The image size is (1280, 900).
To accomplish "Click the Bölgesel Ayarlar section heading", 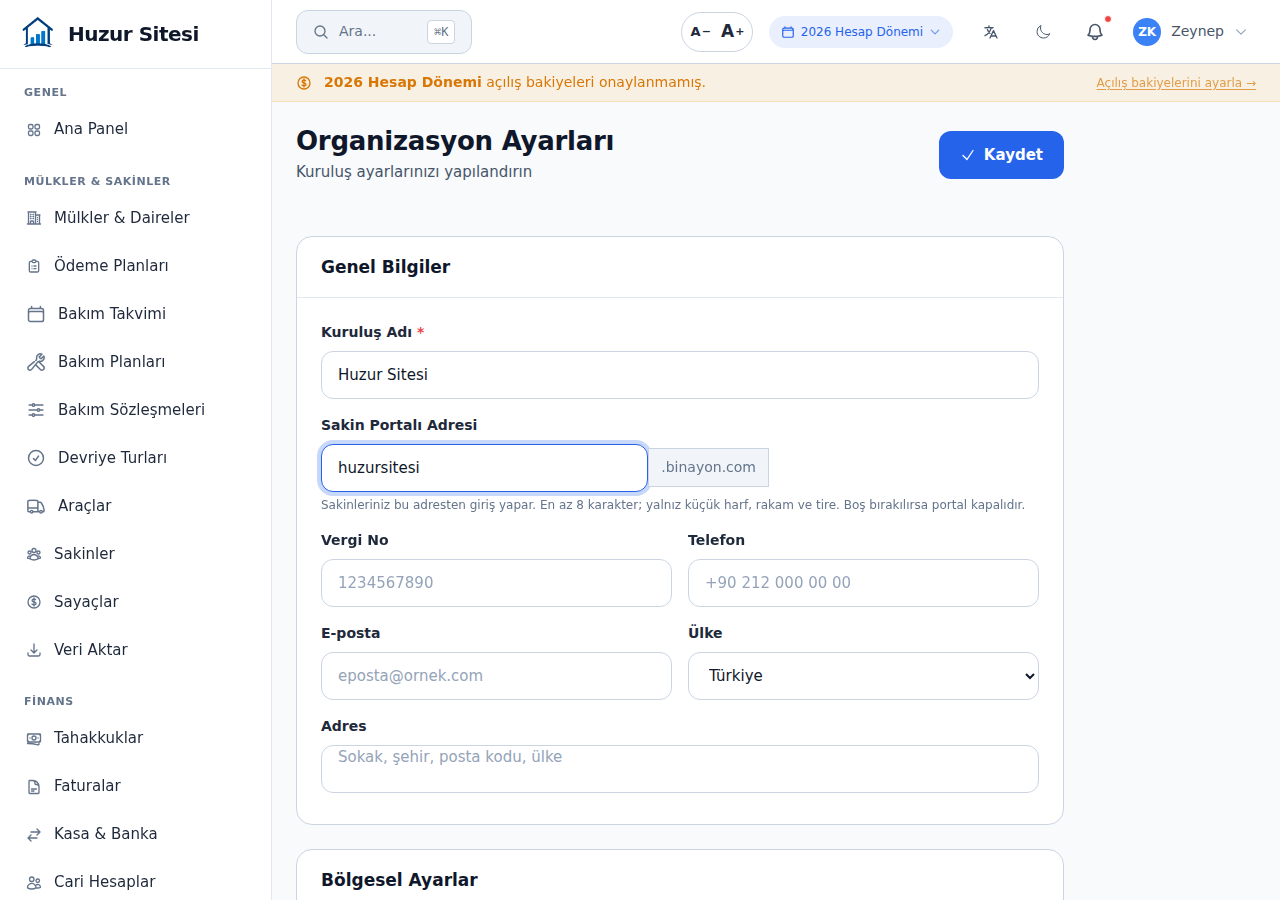I will (399, 880).
